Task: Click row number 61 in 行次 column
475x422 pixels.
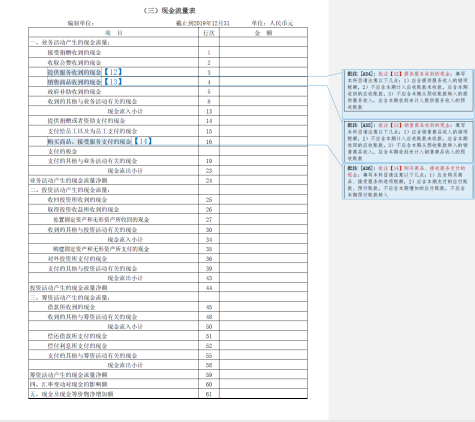Action: (x=209, y=394)
